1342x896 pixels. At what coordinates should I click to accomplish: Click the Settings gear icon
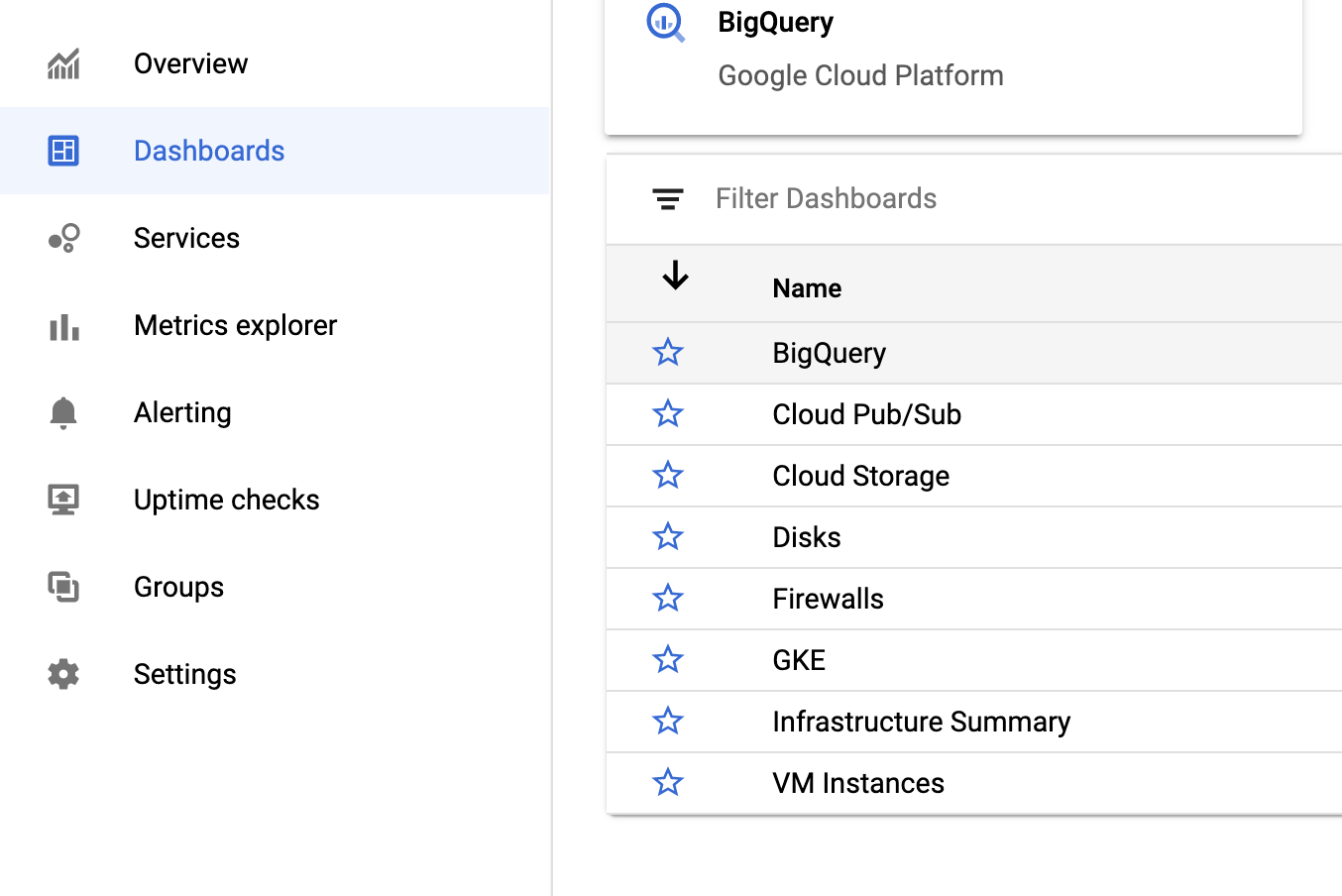click(63, 674)
